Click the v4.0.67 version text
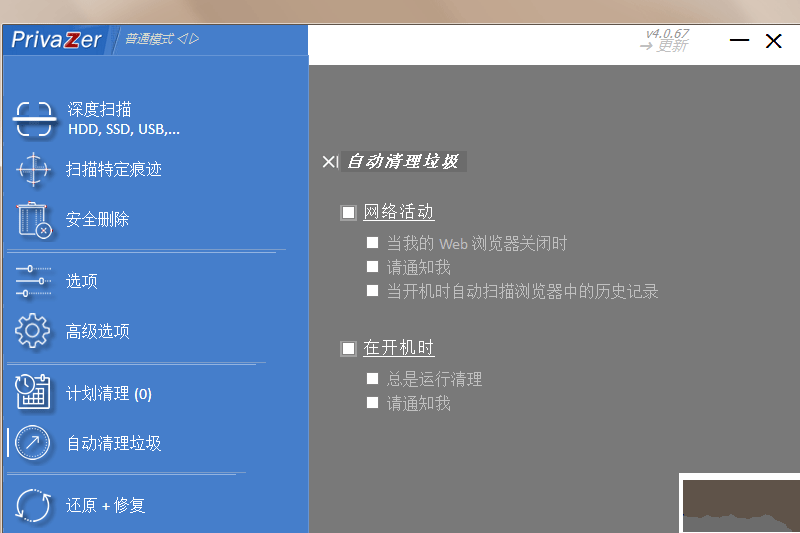 (x=667, y=34)
